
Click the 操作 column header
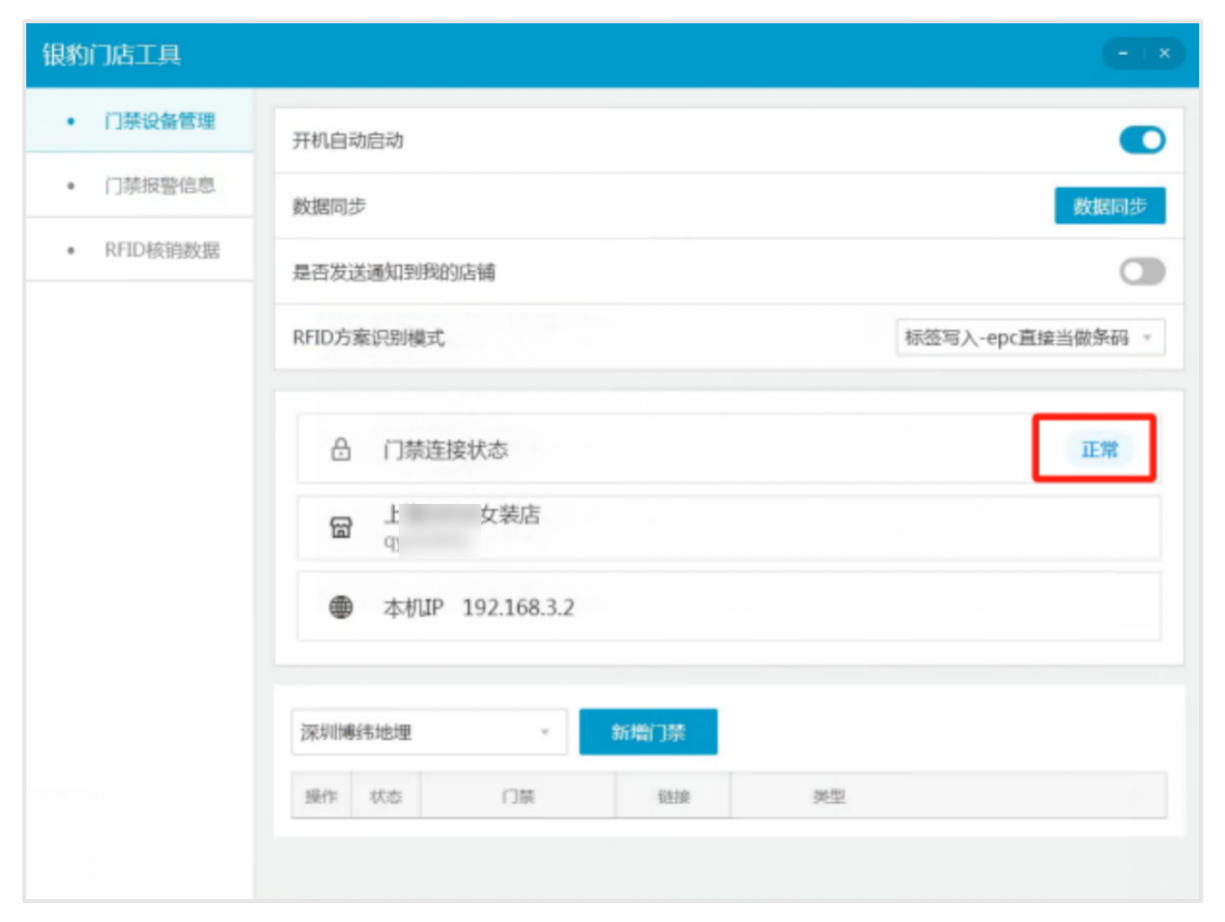tap(321, 796)
